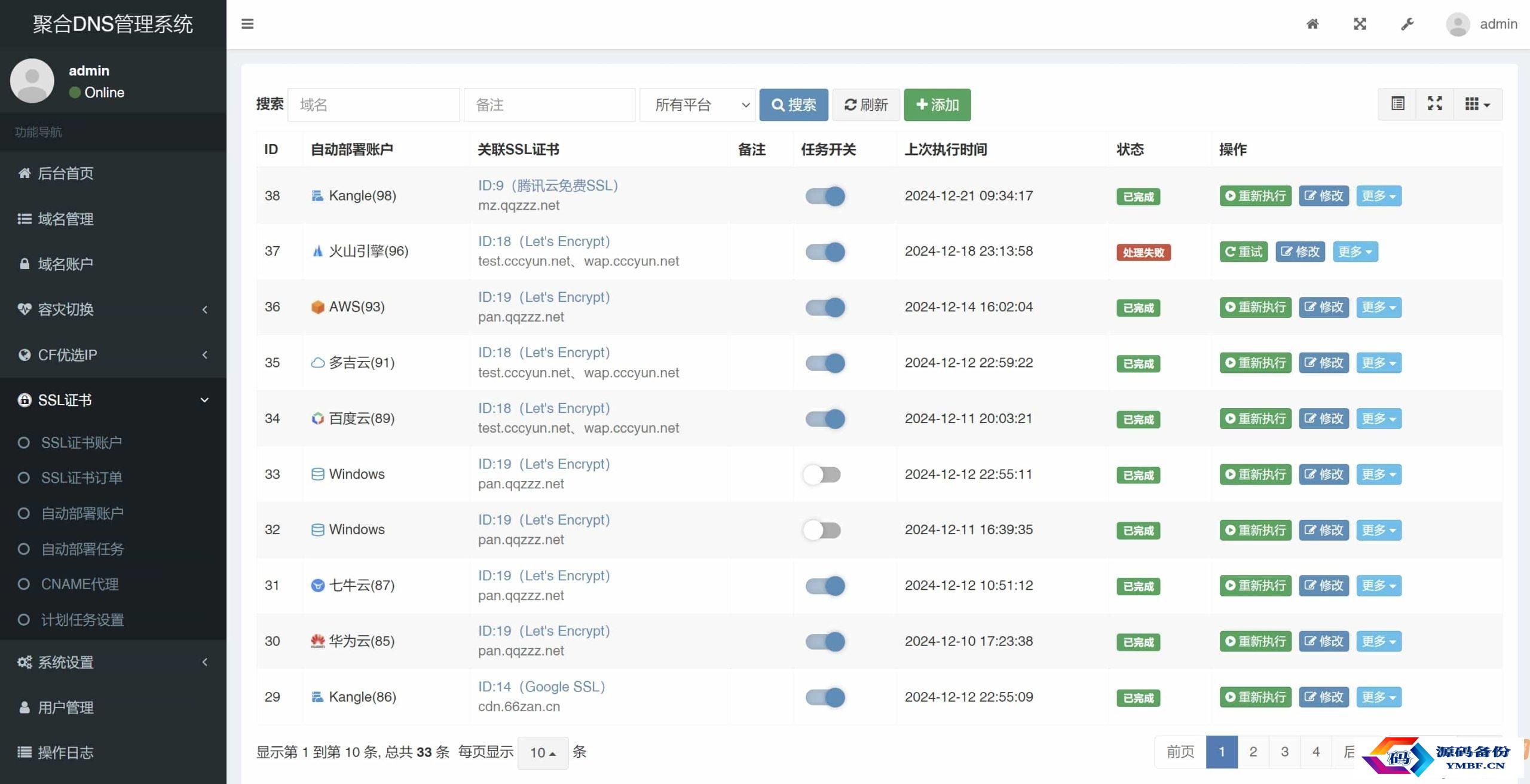Toggle the sidebar hamburger menu

pos(247,24)
